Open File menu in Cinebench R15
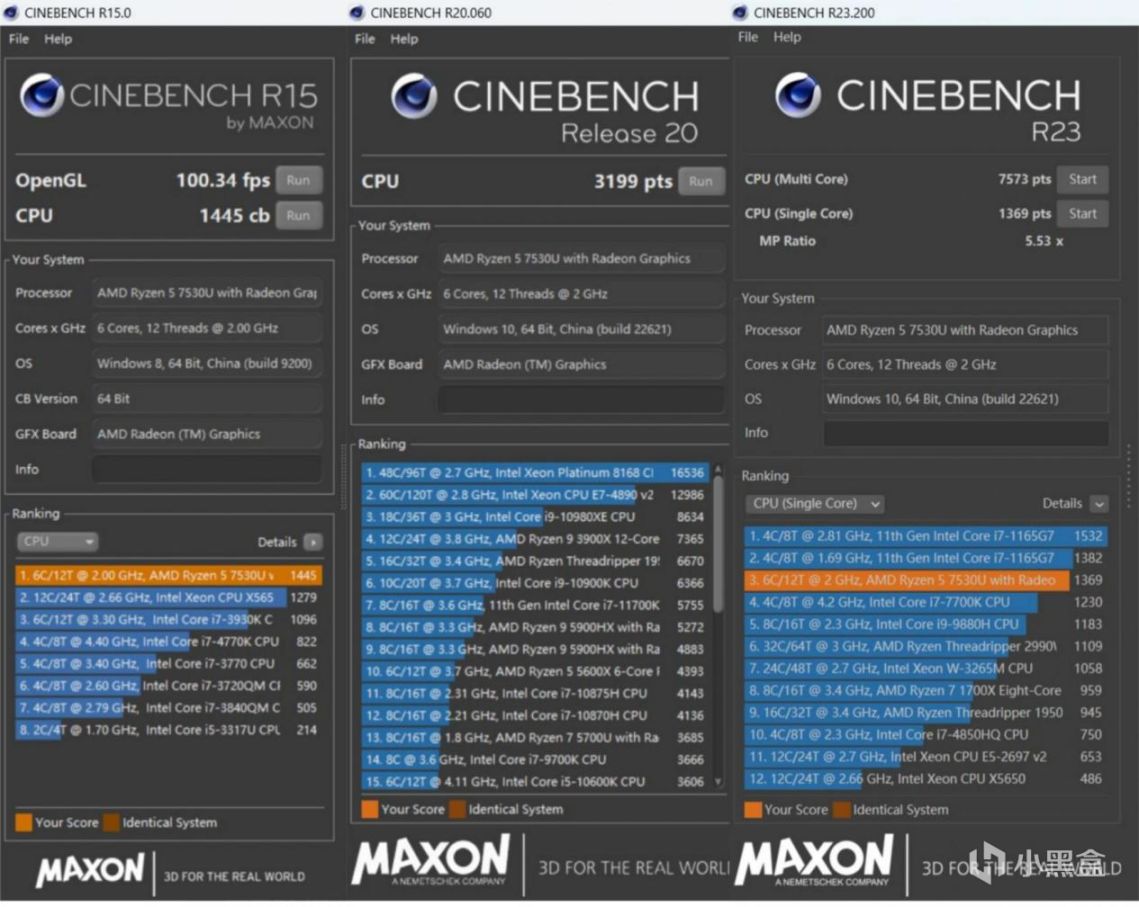 (x=18, y=38)
